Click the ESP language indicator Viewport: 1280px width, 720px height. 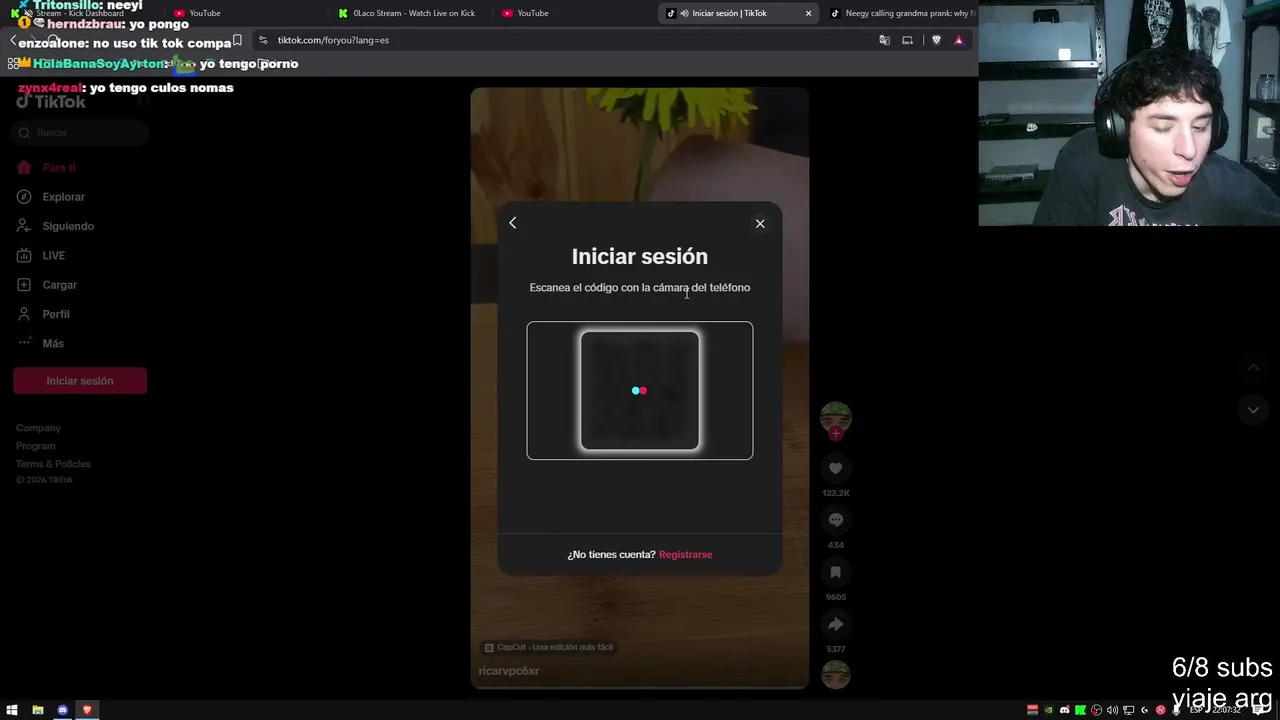tap(1196, 710)
